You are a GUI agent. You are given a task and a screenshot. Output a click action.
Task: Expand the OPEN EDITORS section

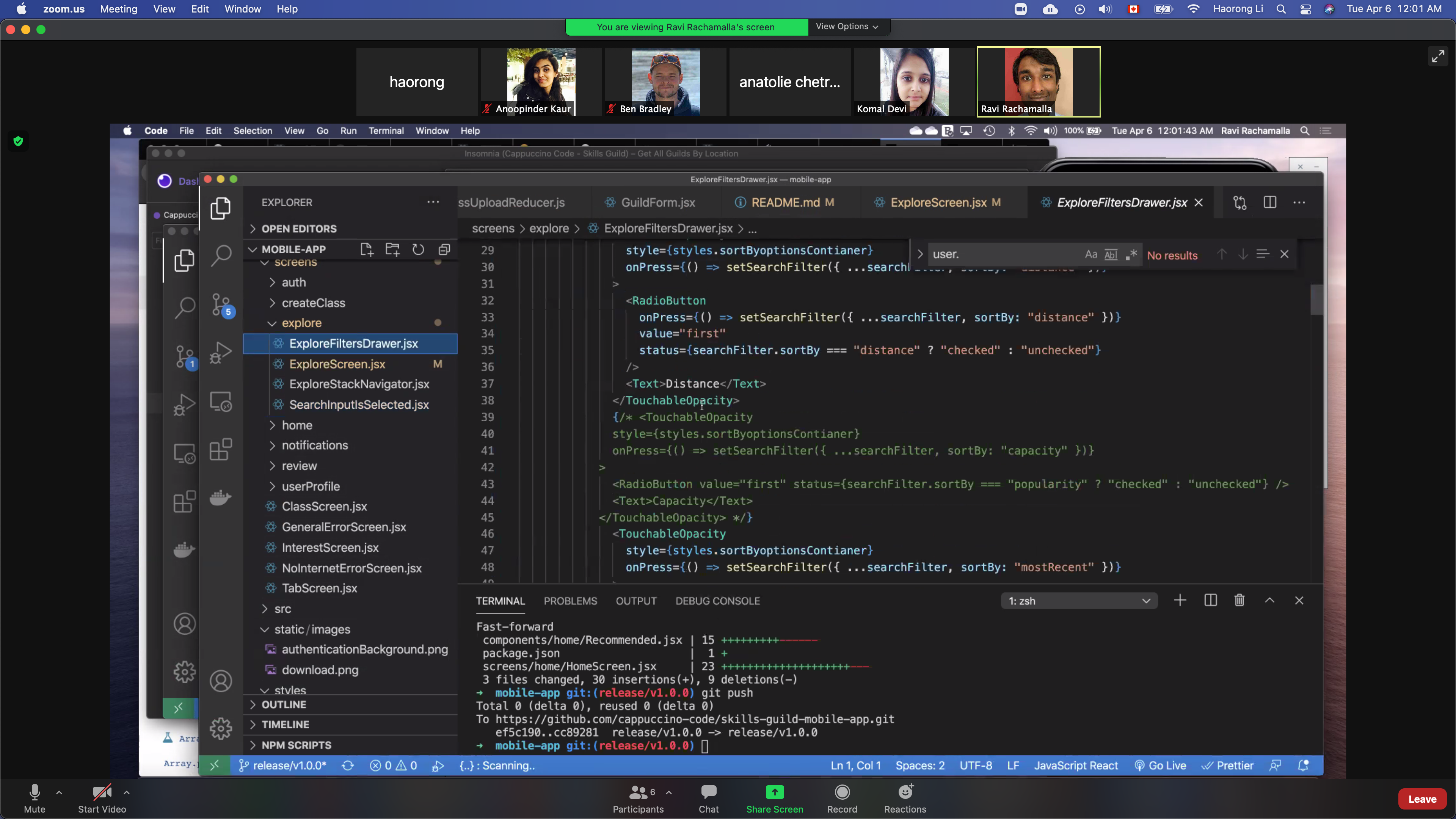tap(299, 229)
